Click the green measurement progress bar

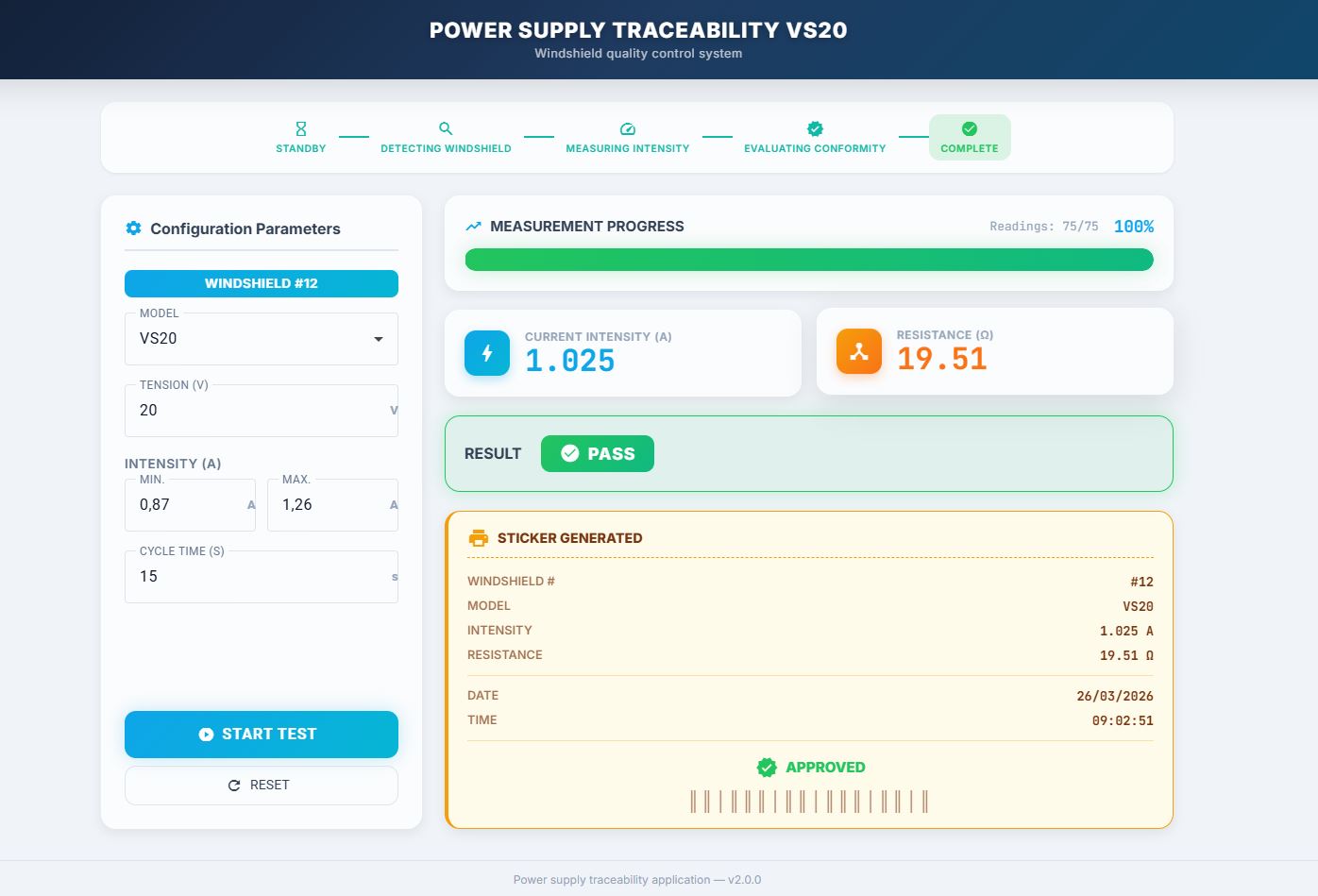[809, 260]
